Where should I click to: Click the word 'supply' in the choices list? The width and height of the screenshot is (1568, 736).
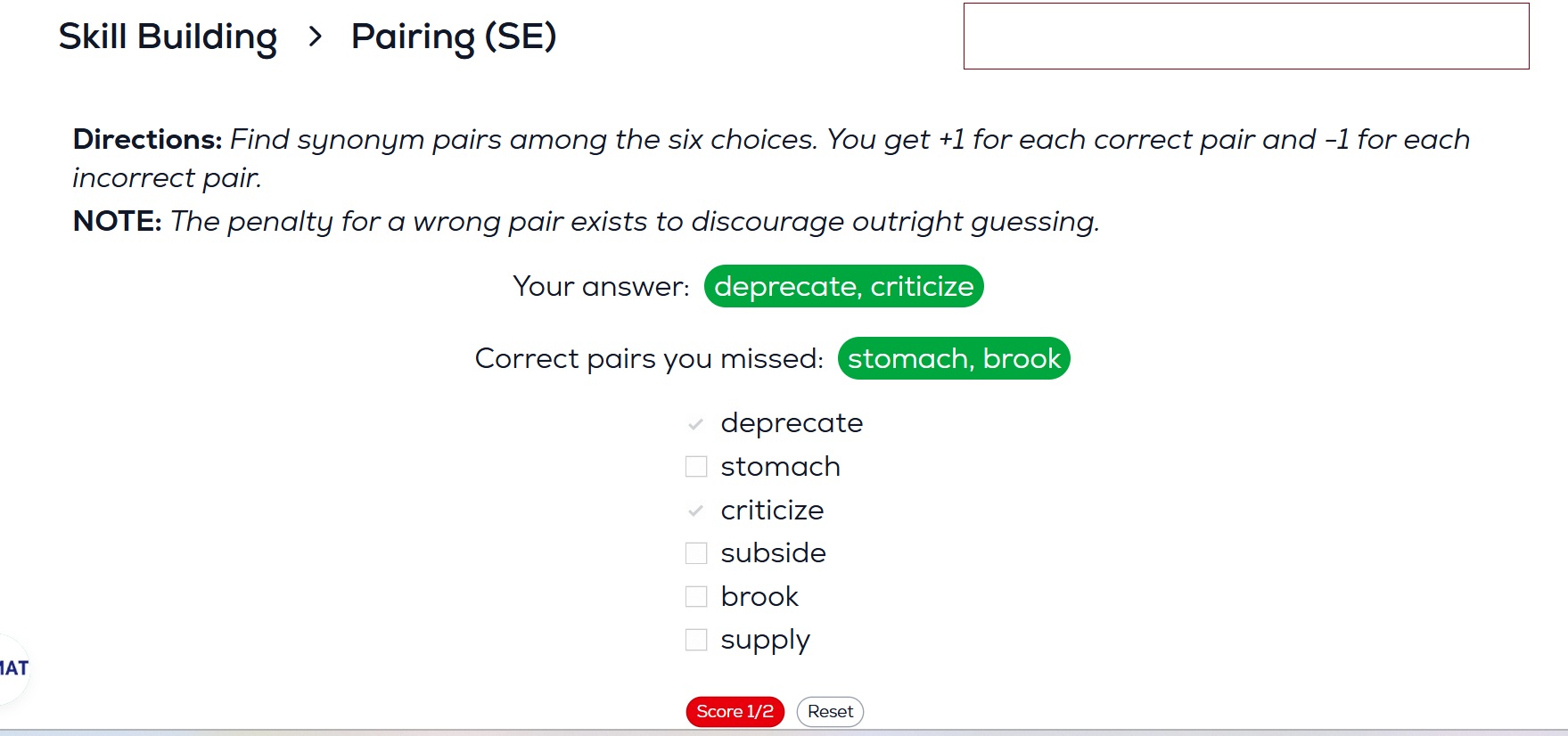coord(765,640)
